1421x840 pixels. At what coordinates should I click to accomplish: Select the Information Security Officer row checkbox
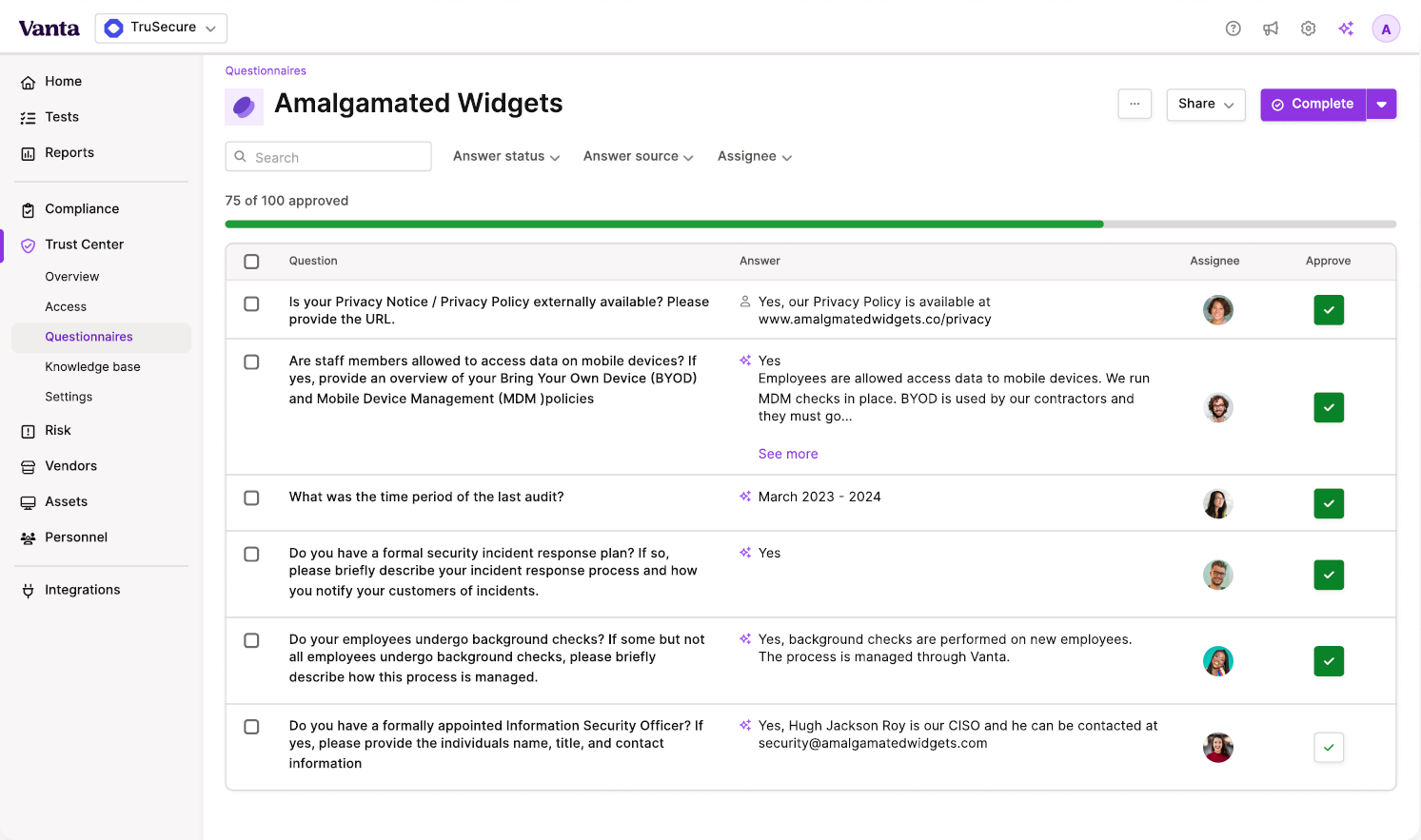tap(251, 727)
